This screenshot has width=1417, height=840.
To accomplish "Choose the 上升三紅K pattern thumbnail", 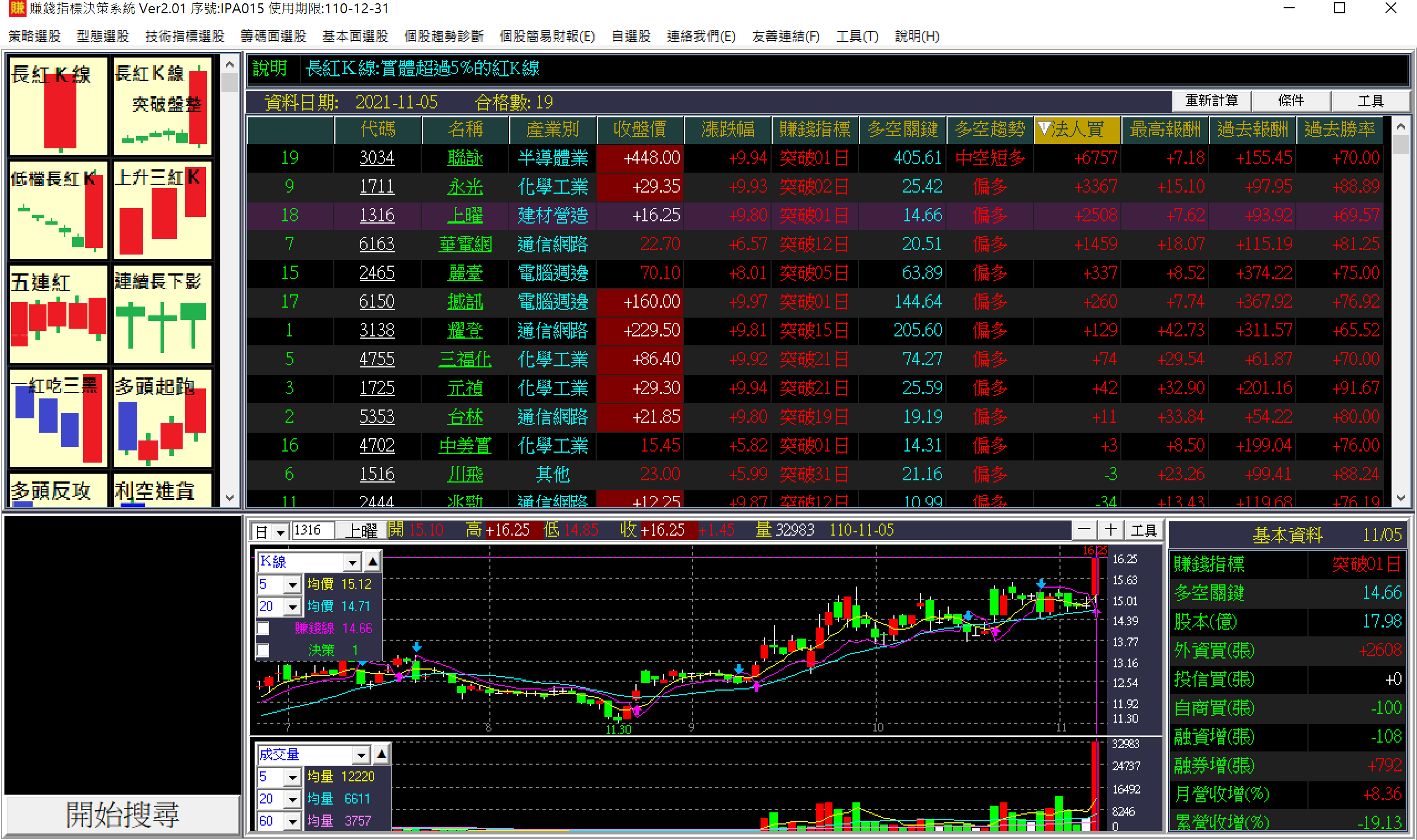I will [162, 211].
